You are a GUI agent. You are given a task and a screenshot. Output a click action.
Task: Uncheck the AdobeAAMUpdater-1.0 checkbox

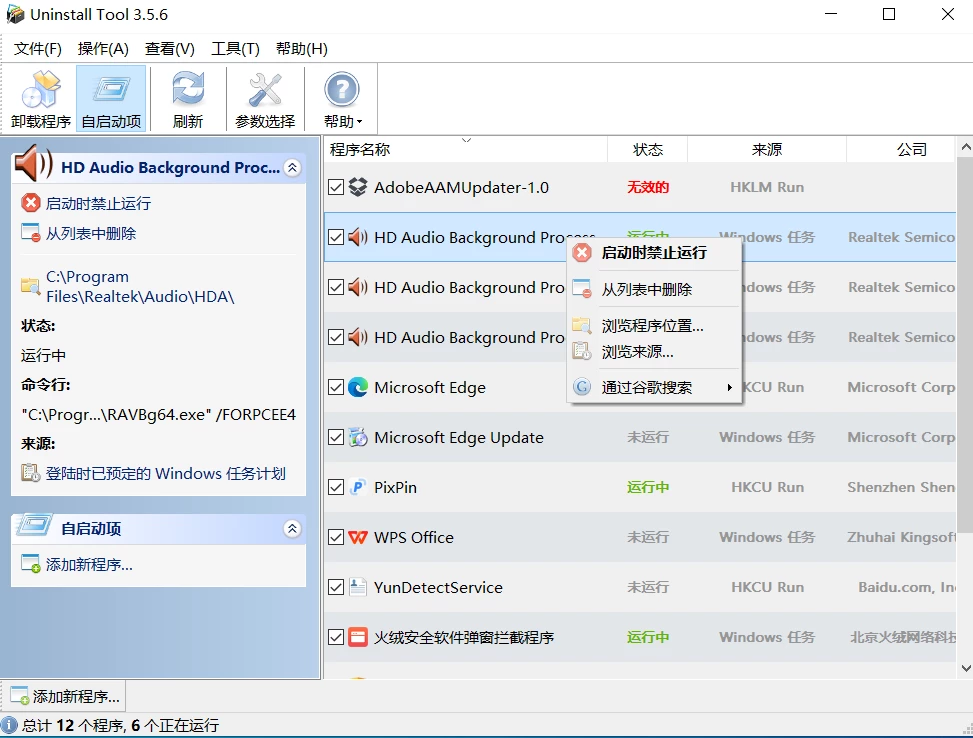[x=336, y=187]
